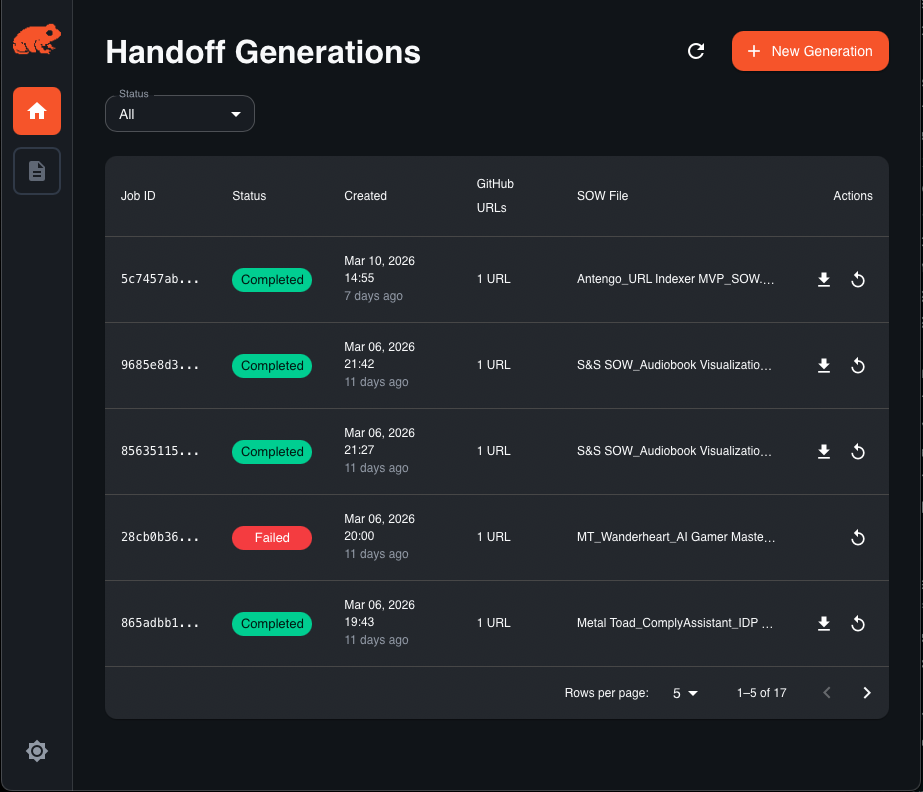Click the SOW File column header

point(602,196)
